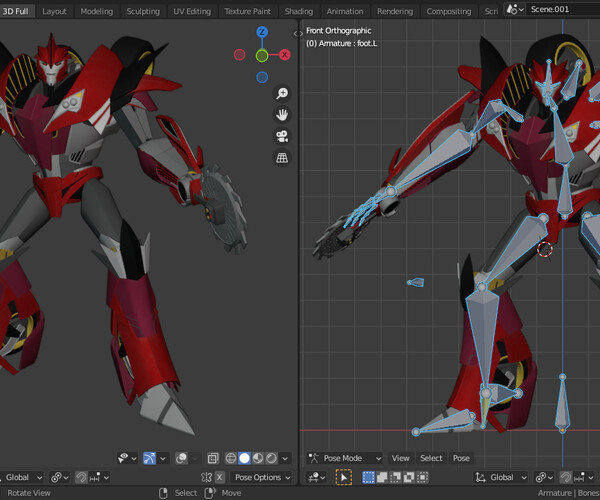Click the negative X axis circle on gizmo
600x500 pixels.
point(240,55)
